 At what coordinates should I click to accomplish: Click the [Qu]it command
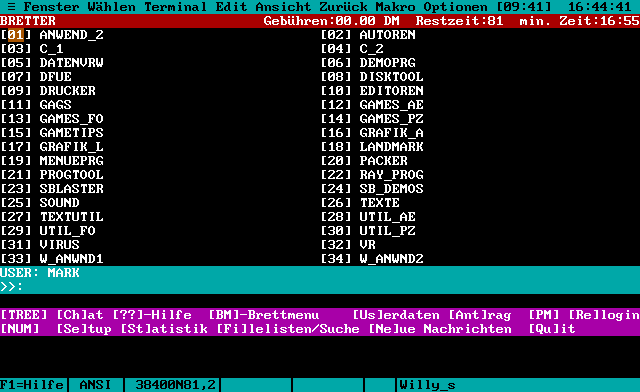tap(552, 329)
